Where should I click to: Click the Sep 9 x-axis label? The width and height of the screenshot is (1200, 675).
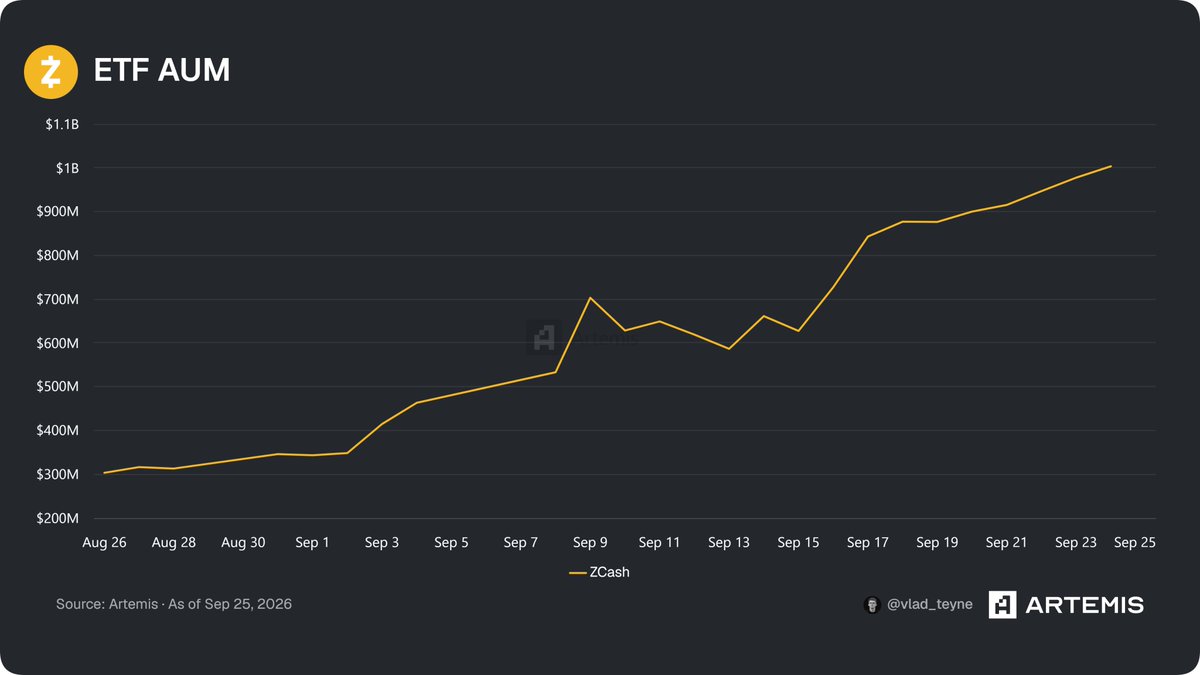(590, 543)
